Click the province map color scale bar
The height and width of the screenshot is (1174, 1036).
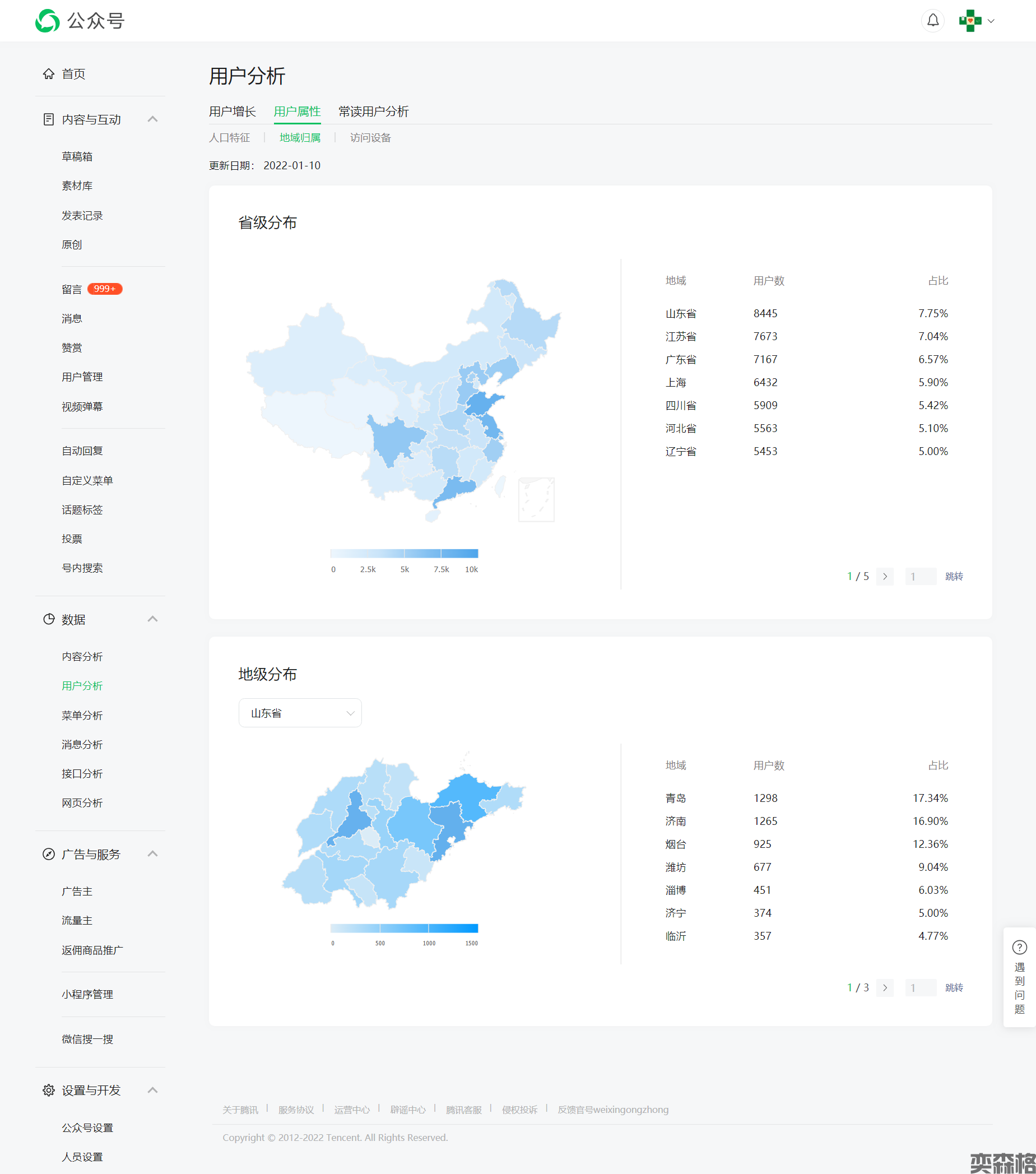404,554
